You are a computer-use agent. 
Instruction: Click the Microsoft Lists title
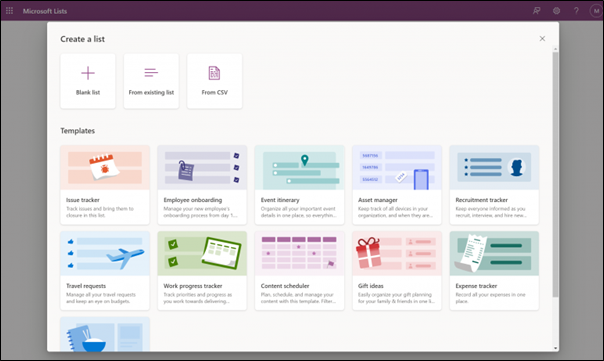[45, 11]
